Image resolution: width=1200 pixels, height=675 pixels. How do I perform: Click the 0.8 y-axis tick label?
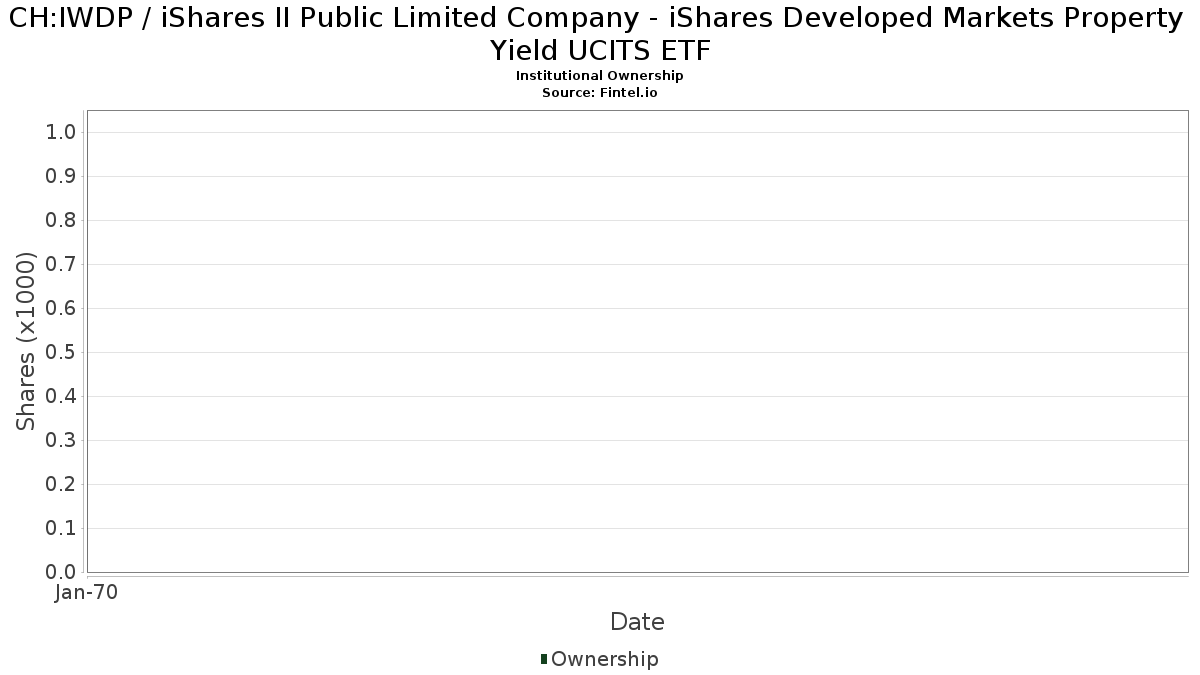tap(62, 221)
